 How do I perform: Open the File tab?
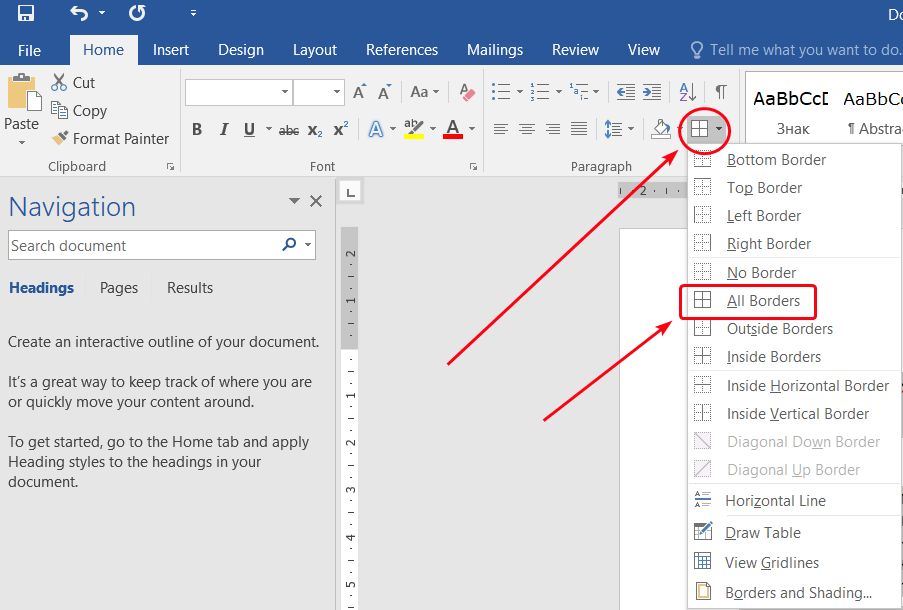coord(29,51)
